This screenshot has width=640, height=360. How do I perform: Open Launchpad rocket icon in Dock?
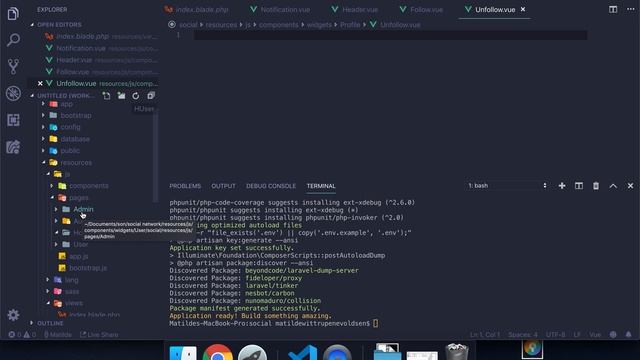(252, 353)
